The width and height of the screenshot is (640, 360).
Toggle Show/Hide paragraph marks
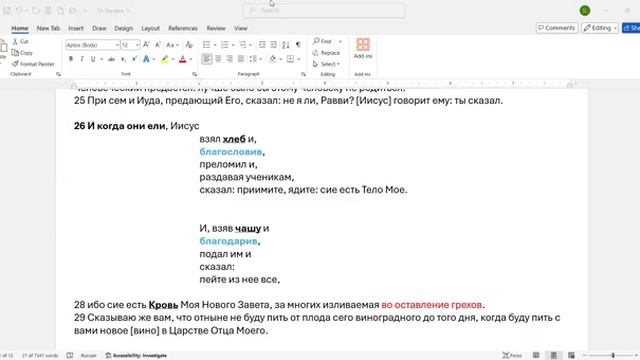click(x=298, y=44)
